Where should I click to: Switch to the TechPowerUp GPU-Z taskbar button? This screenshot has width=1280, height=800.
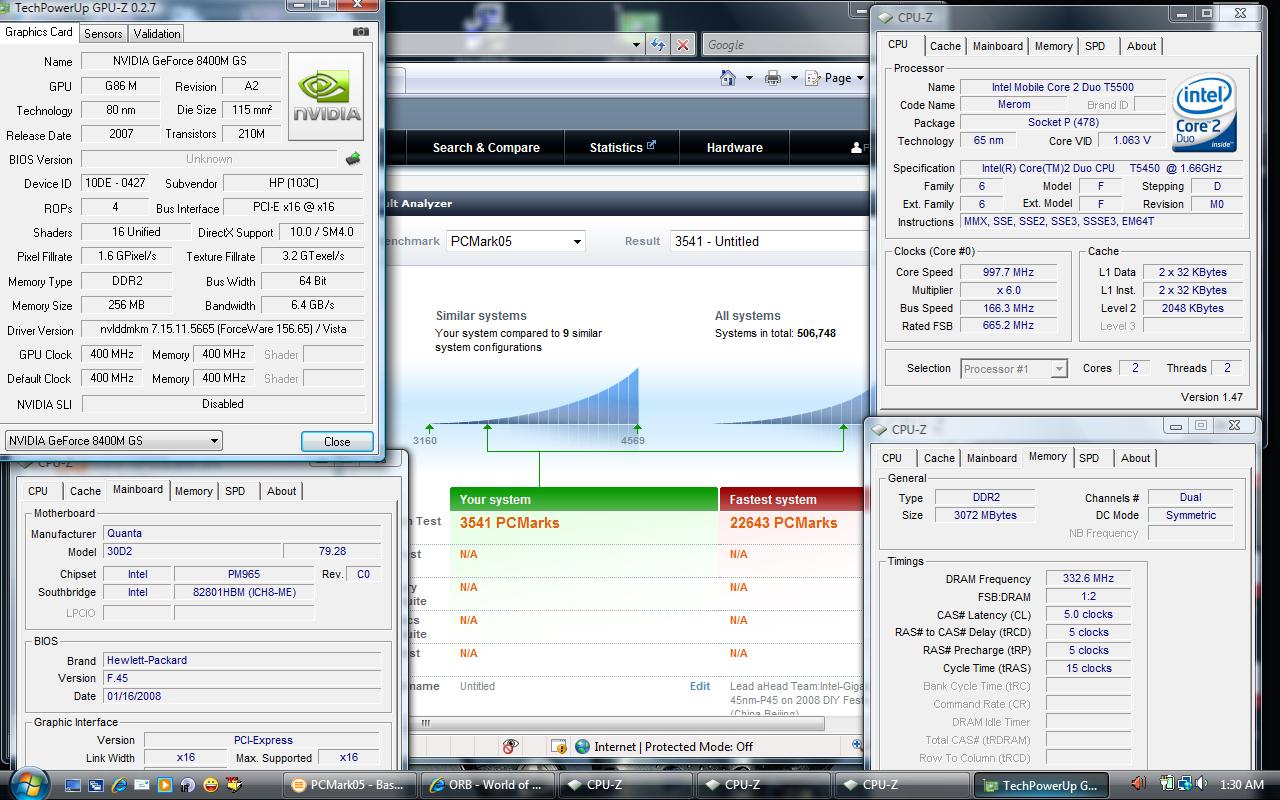pos(1039,785)
